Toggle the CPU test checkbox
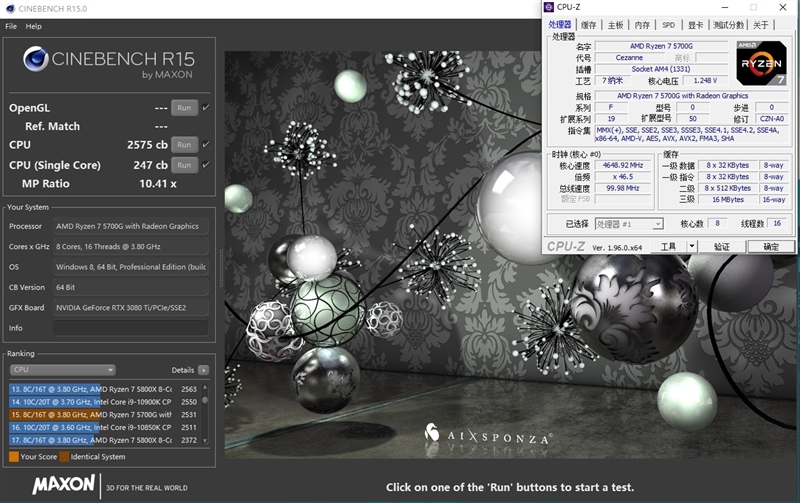The width and height of the screenshot is (800, 503). [206, 144]
